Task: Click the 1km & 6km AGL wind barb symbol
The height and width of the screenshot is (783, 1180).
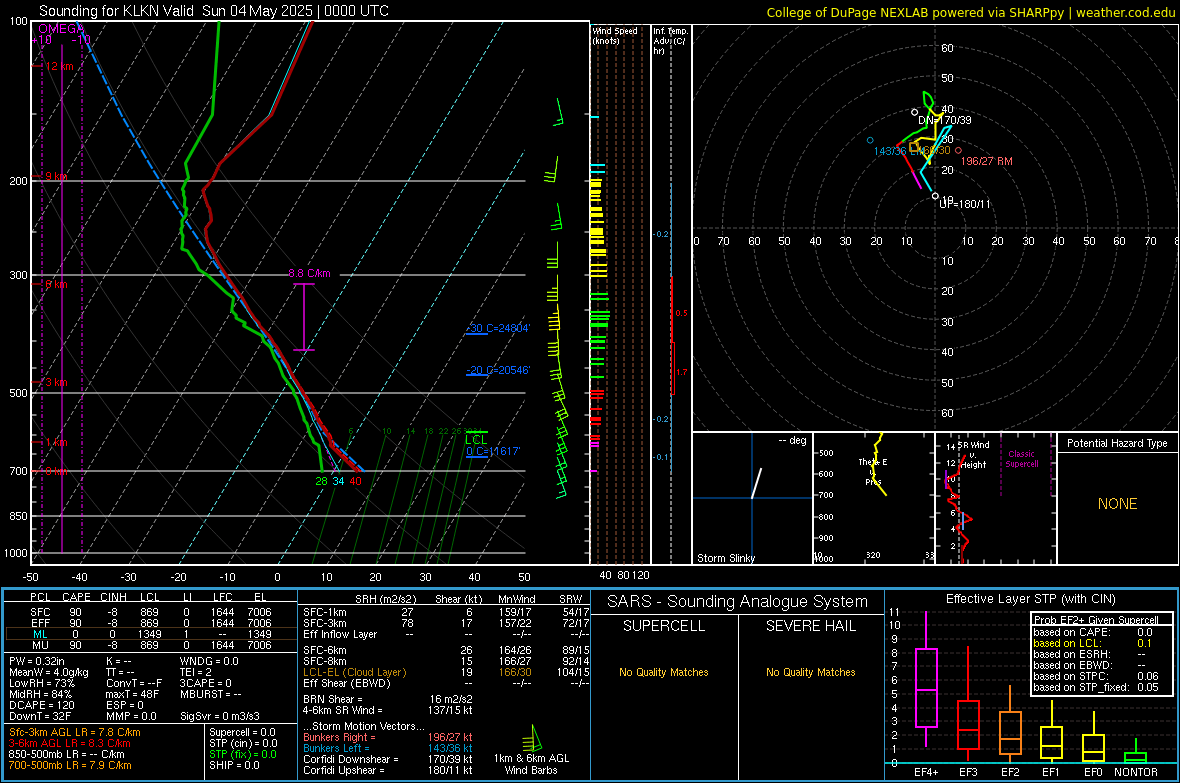Action: (532, 738)
